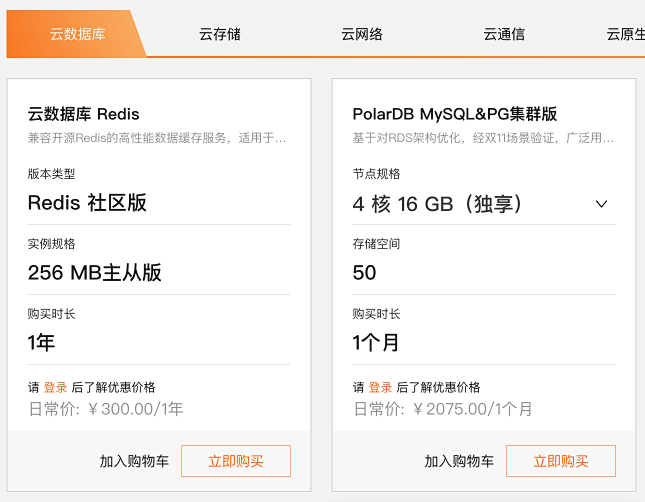
Task: Choose the 256 MB主从版 instance spec field
Action: click(95, 273)
